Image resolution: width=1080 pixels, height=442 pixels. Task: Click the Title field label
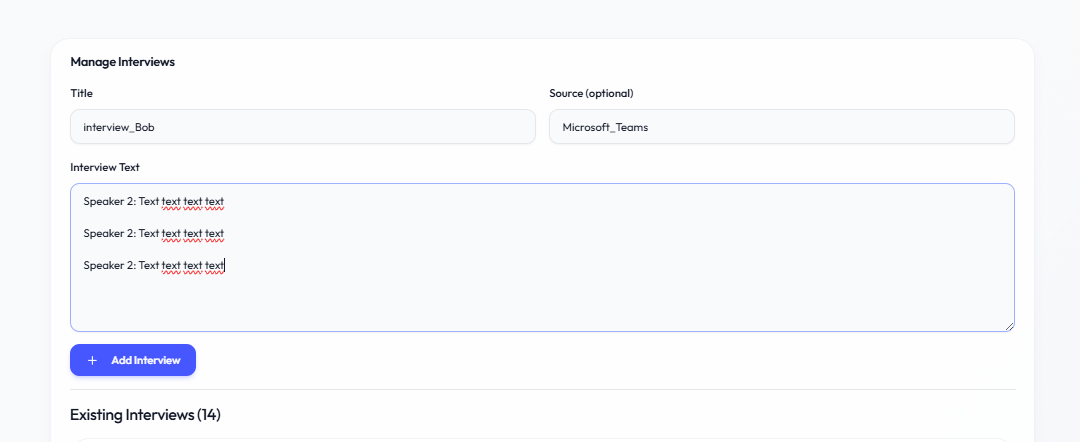[81, 93]
